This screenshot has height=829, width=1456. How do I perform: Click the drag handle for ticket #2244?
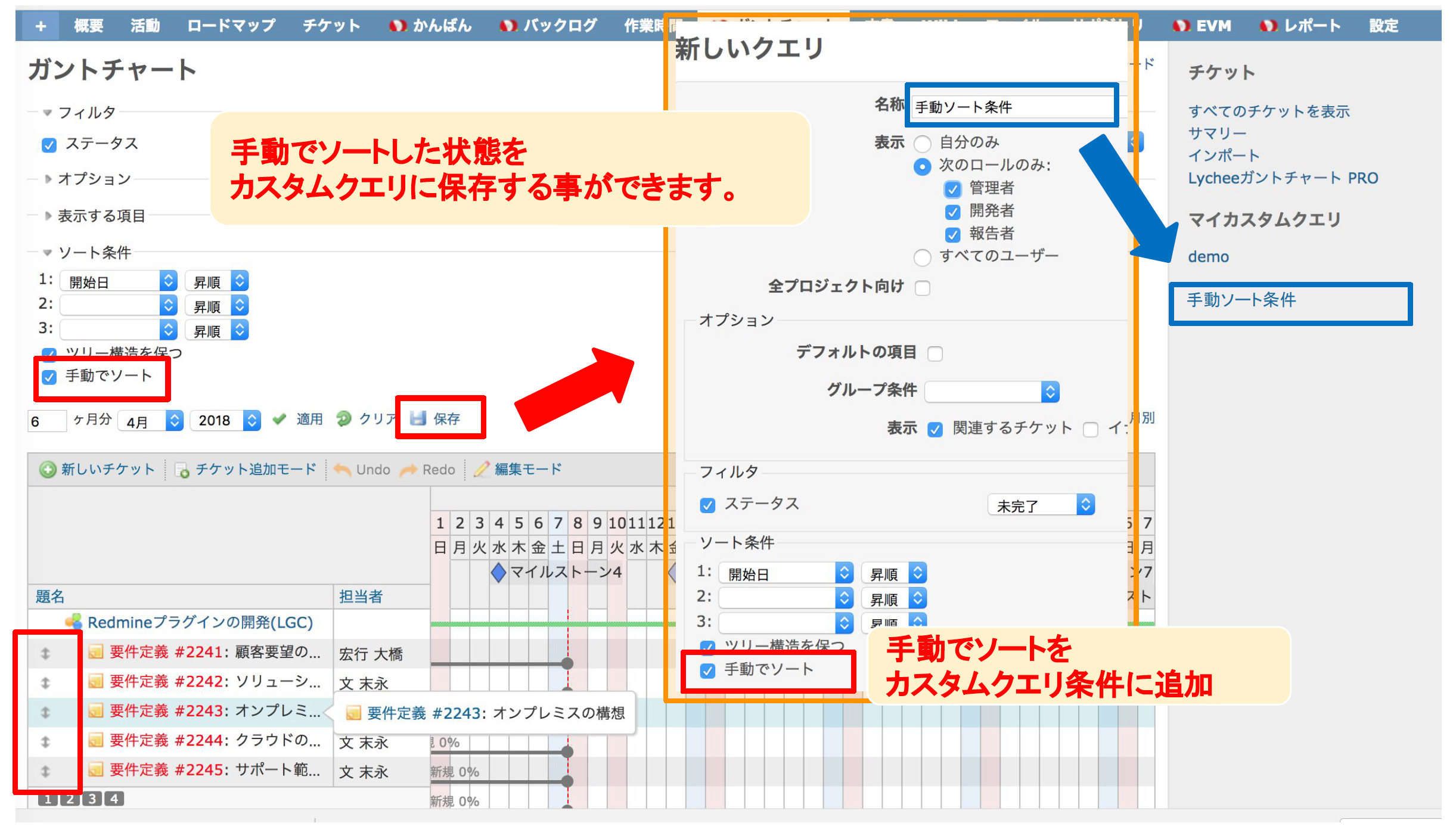(x=45, y=741)
